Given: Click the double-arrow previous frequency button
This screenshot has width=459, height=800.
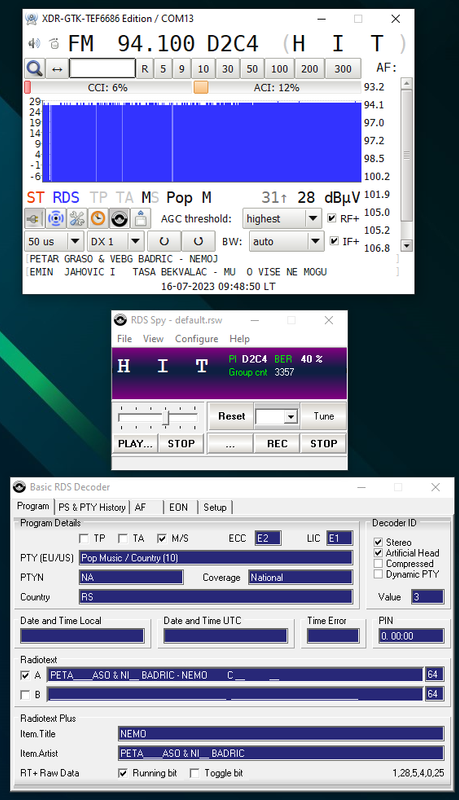Looking at the screenshot, I should click(57, 68).
